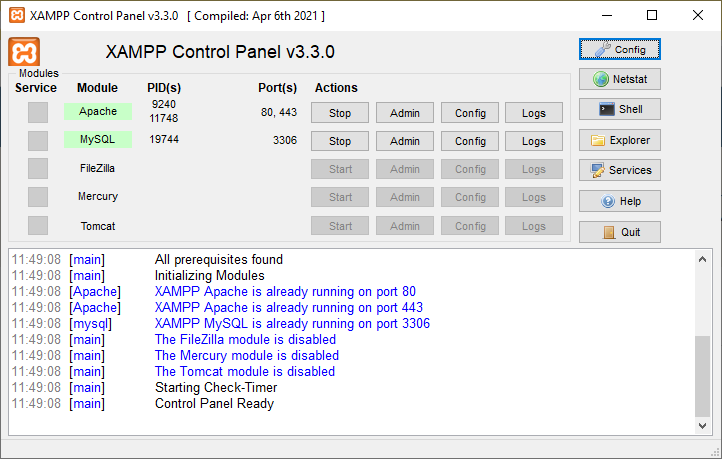Open Apache Admin
722x459 pixels.
pos(405,113)
